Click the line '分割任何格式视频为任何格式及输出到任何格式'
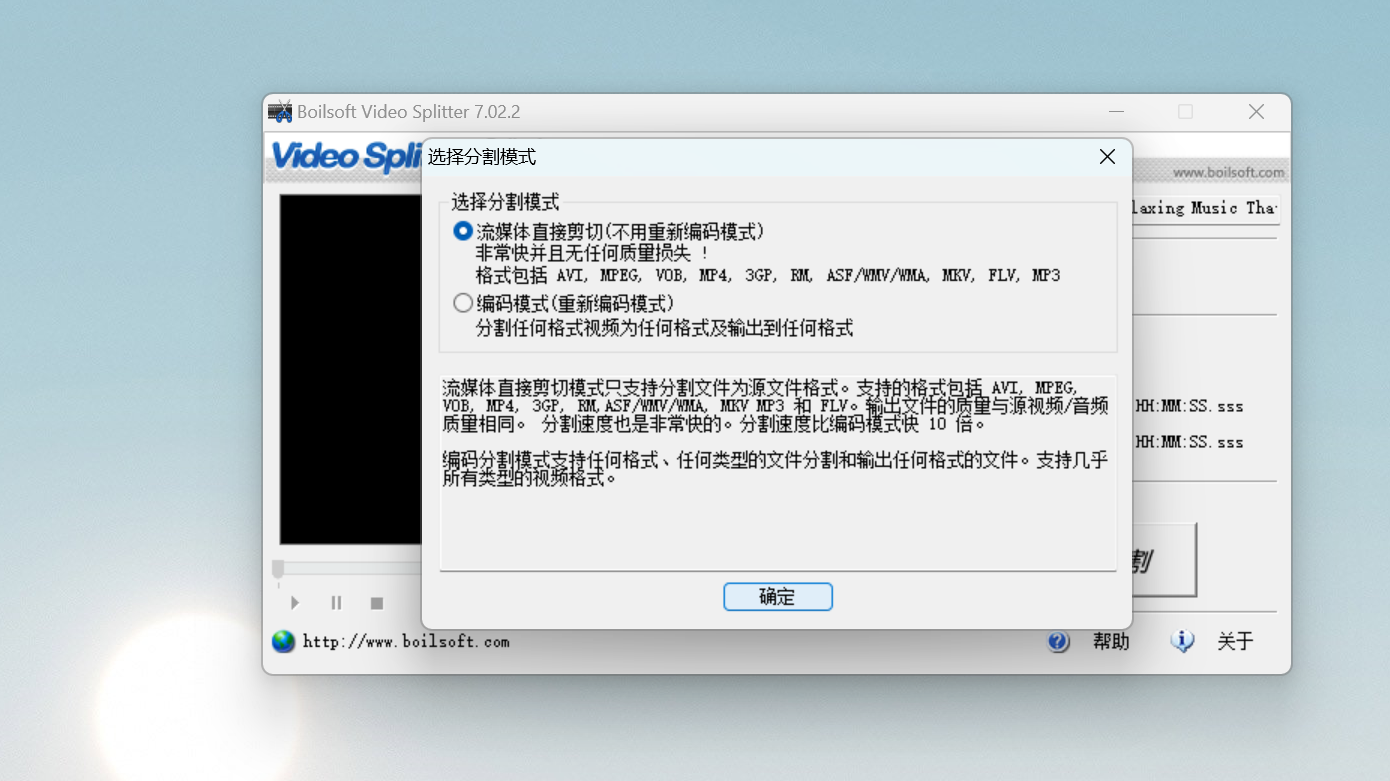Screen dimensions: 1390x781 coord(665,328)
